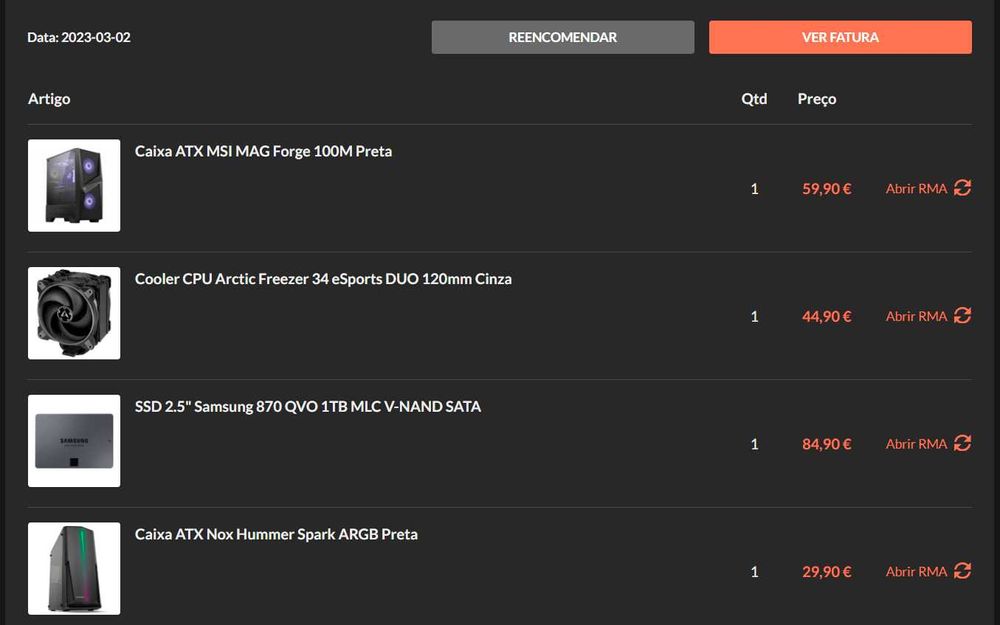Click refresh icon beside MSI MAG Forge RMA
This screenshot has height=625, width=1000.
click(x=962, y=188)
